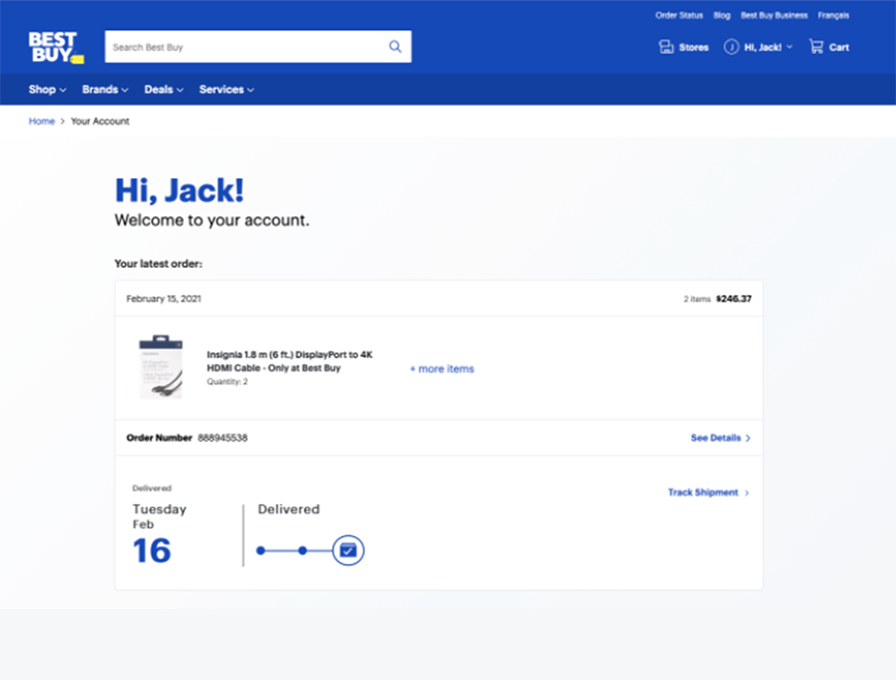Click the Quantity: 2 label
This screenshot has width=896, height=680.
pos(227,382)
